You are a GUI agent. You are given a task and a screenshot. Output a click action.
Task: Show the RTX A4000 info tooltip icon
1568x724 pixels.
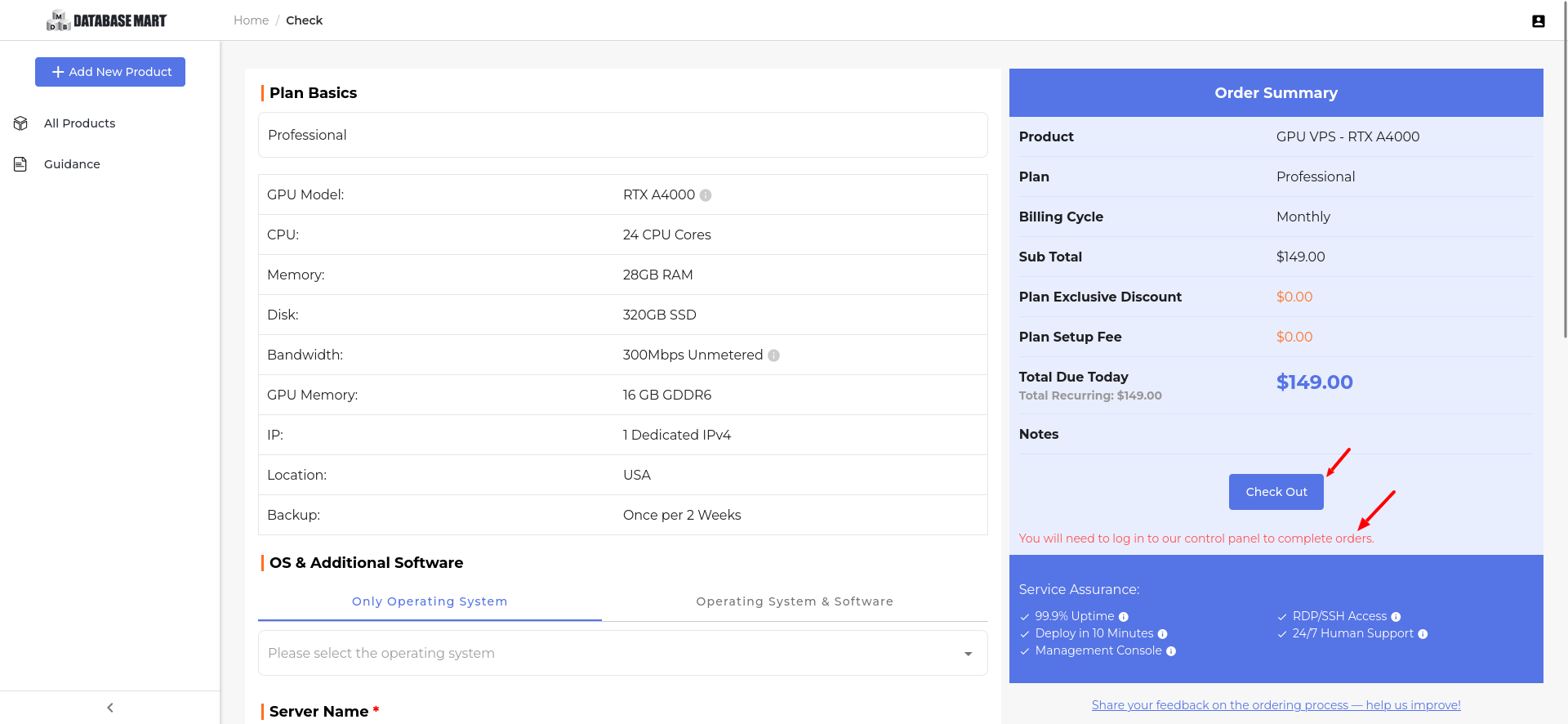(706, 195)
